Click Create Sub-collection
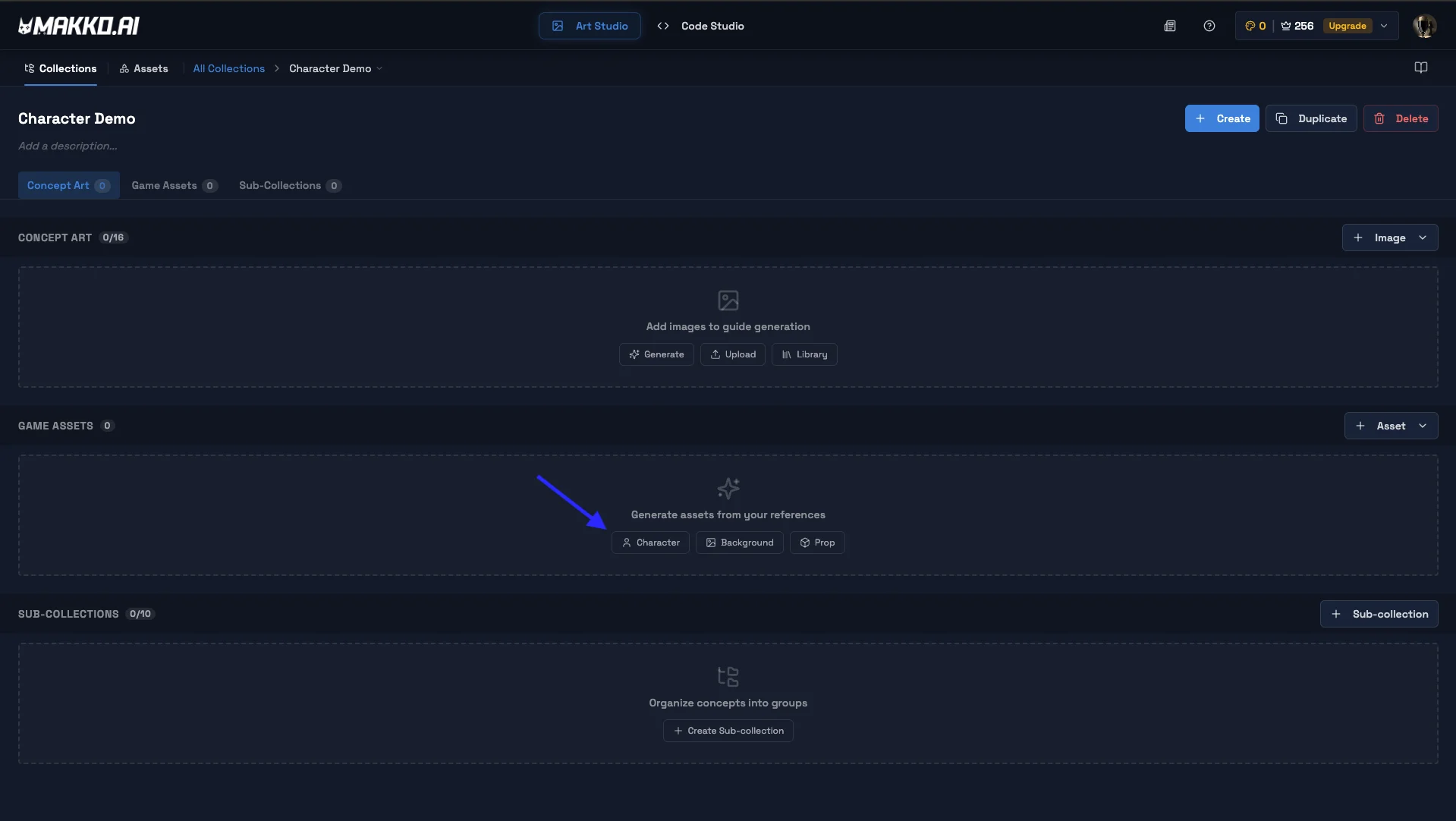The width and height of the screenshot is (1456, 821). (x=727, y=730)
